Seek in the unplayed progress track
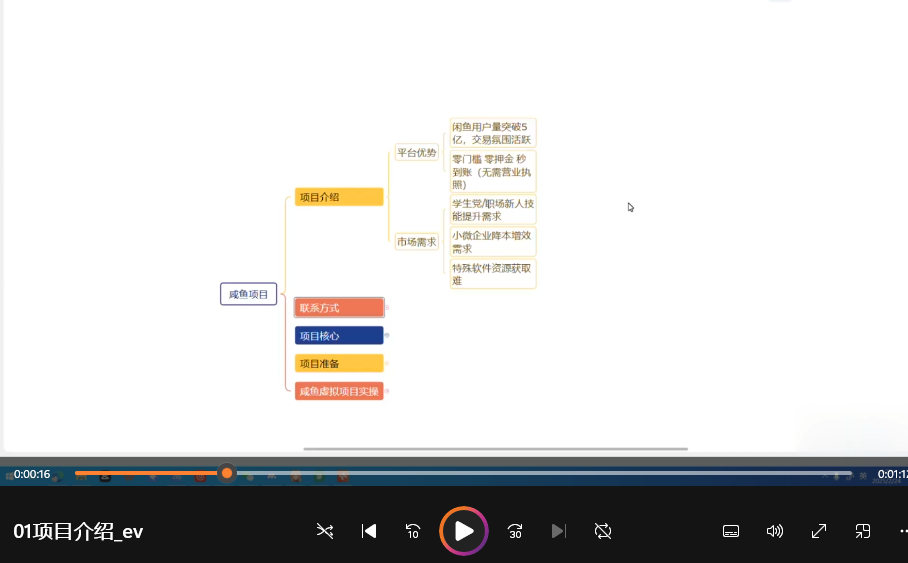908x563 pixels. [x=543, y=473]
